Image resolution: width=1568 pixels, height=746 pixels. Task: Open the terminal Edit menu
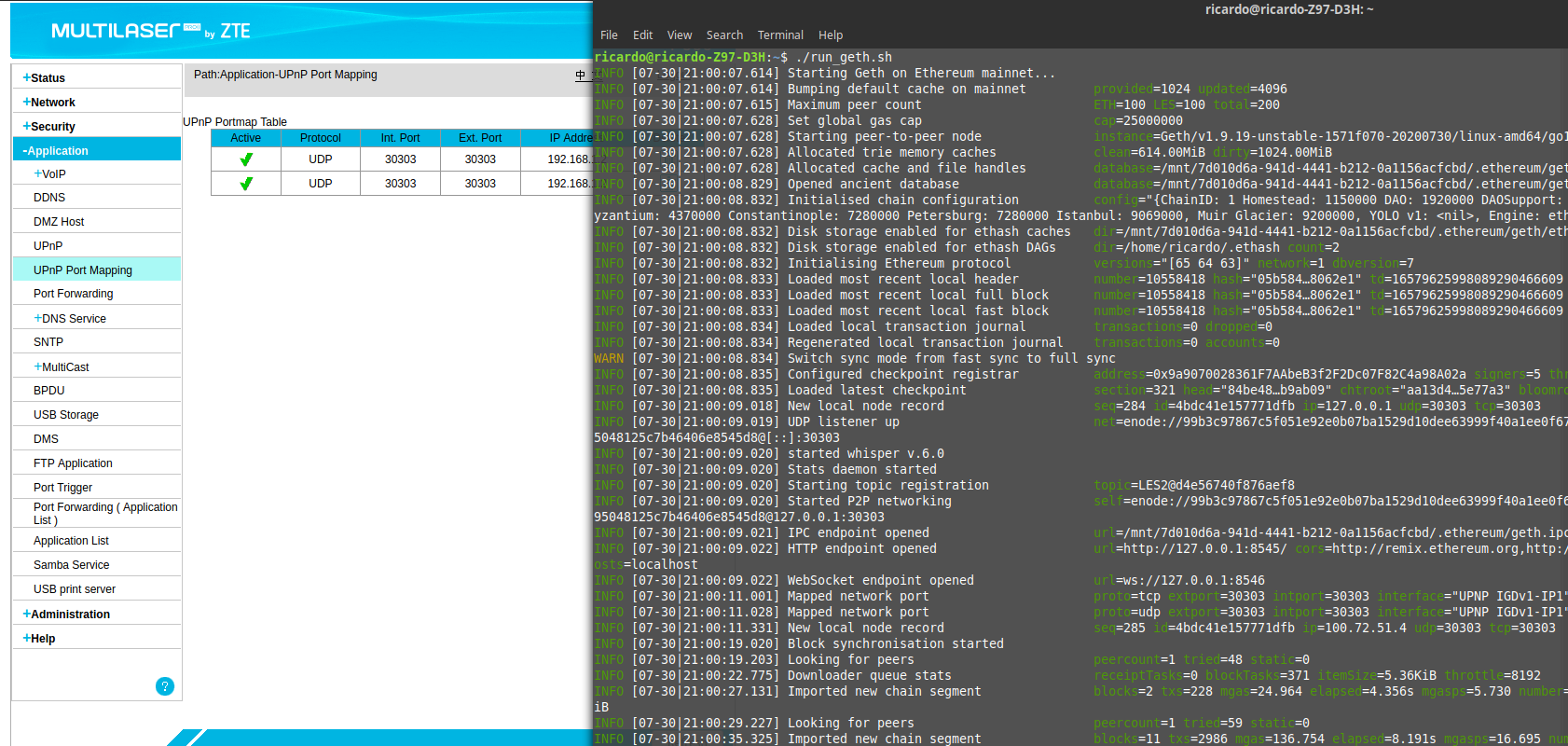coord(642,35)
